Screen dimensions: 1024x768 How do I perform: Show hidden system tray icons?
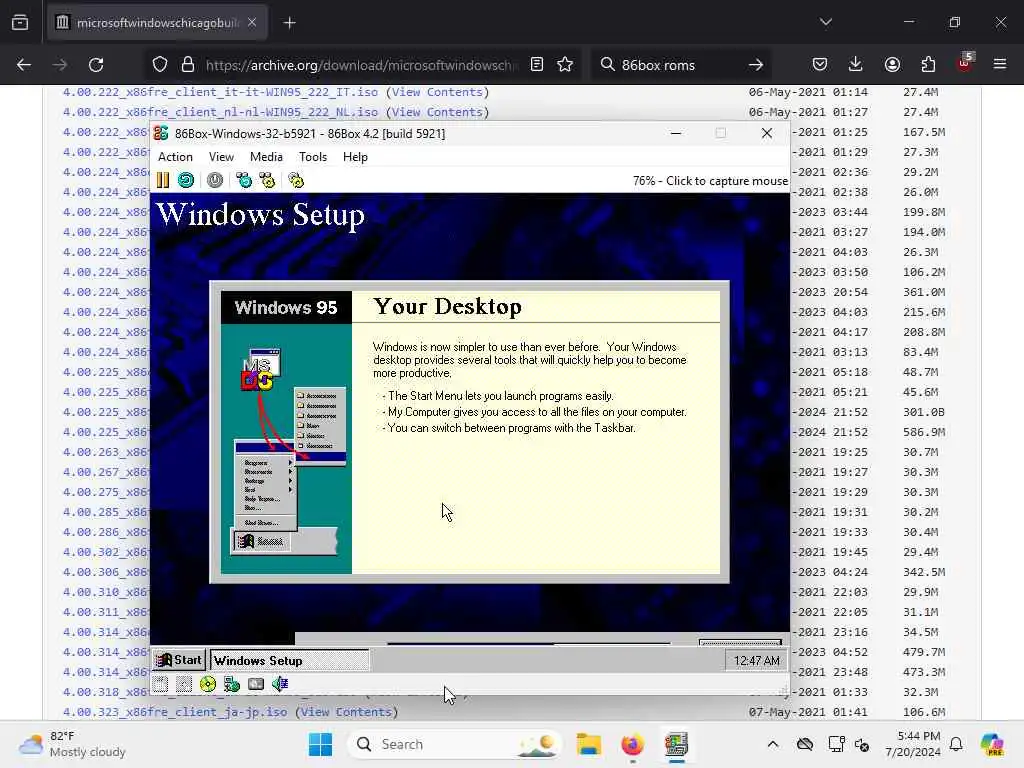(x=773, y=744)
